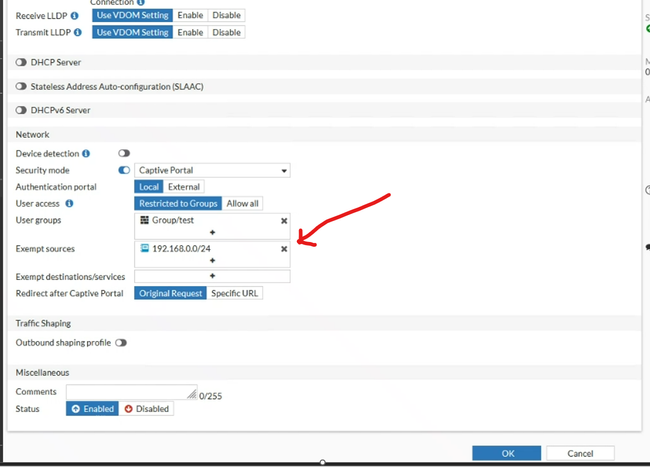Image resolution: width=650 pixels, height=467 pixels.
Task: Select Enable for Transmit LLDP
Action: click(190, 32)
